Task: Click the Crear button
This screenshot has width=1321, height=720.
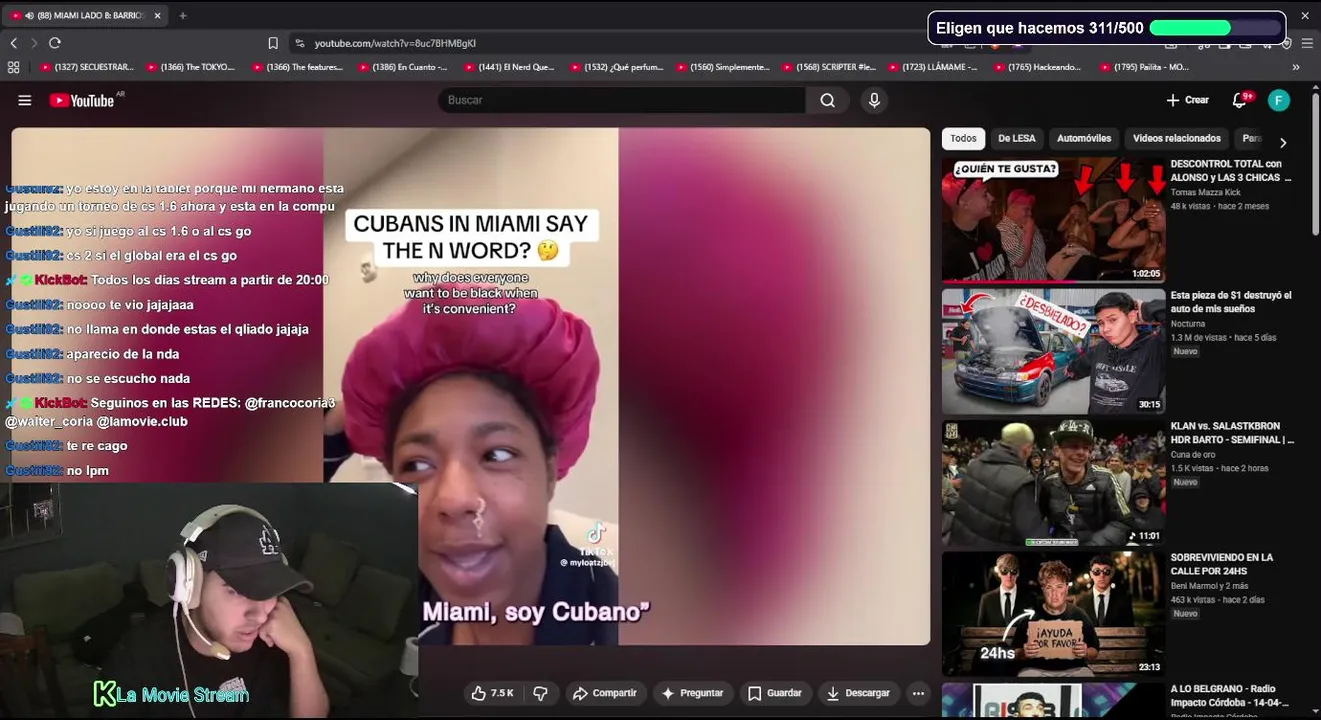Action: [1187, 100]
